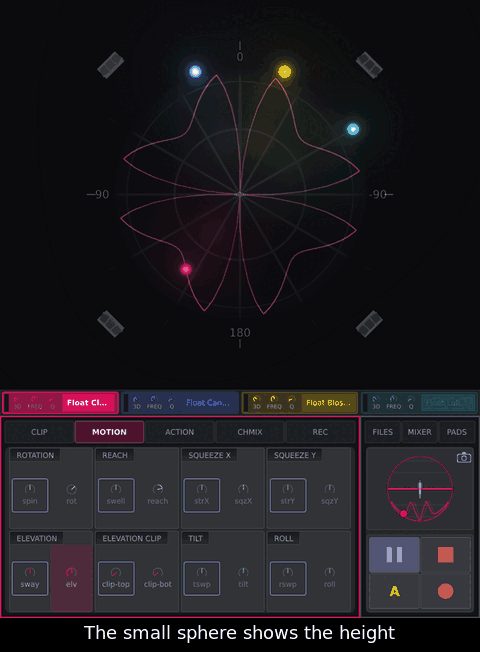Viewport: 480px width, 652px height.
Task: Click the bottom-right speaker icon
Action: point(369,324)
